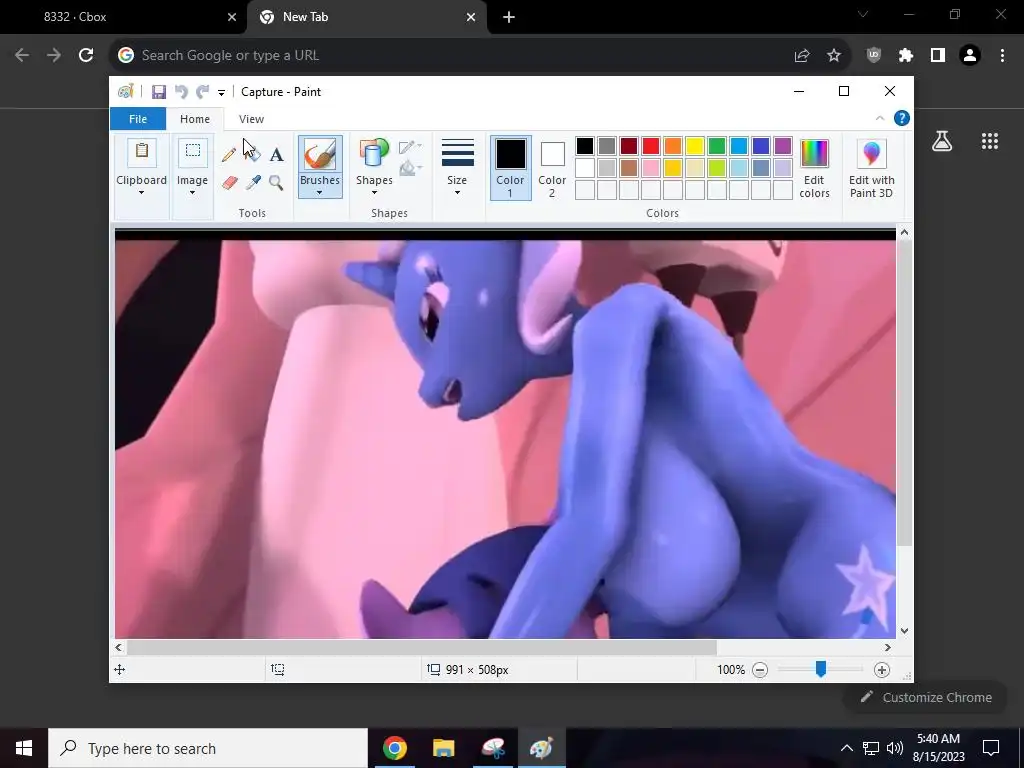The image size is (1024, 768).
Task: Open a new Chrome tab plus button
Action: [x=509, y=18]
